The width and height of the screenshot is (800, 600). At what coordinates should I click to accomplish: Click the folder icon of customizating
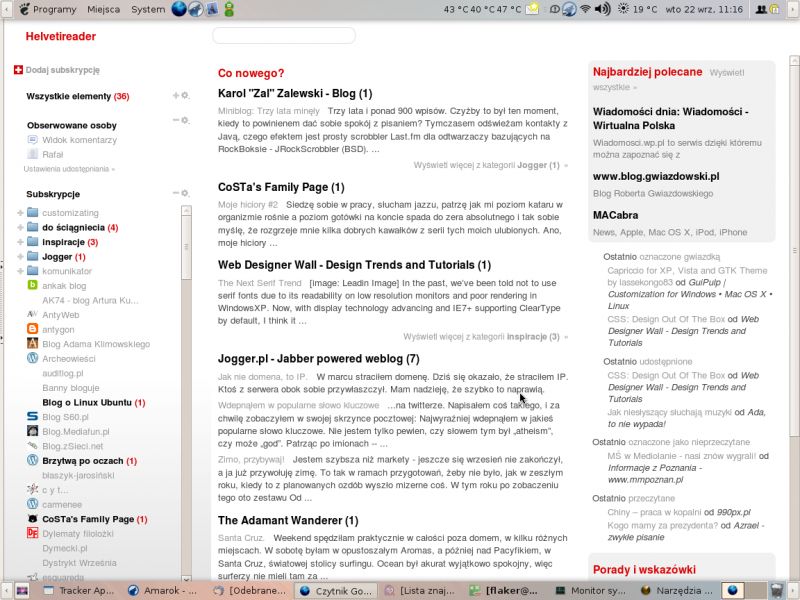click(x=33, y=212)
